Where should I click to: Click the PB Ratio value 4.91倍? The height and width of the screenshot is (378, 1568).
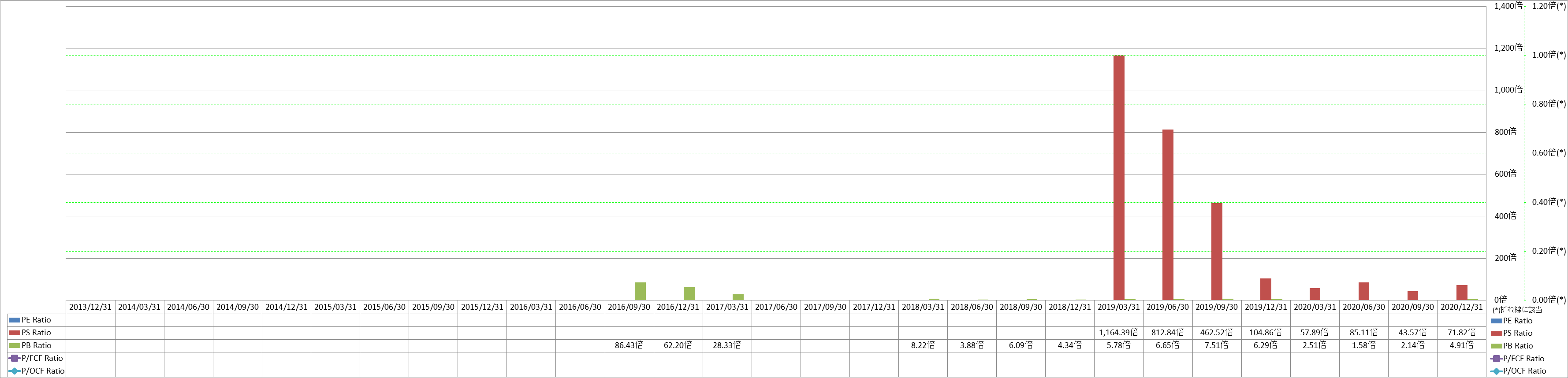click(1461, 345)
